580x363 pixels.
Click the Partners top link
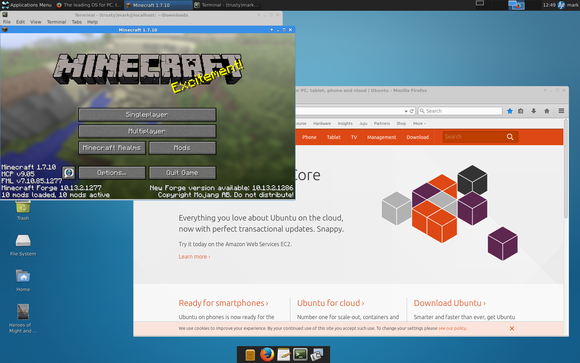382,124
